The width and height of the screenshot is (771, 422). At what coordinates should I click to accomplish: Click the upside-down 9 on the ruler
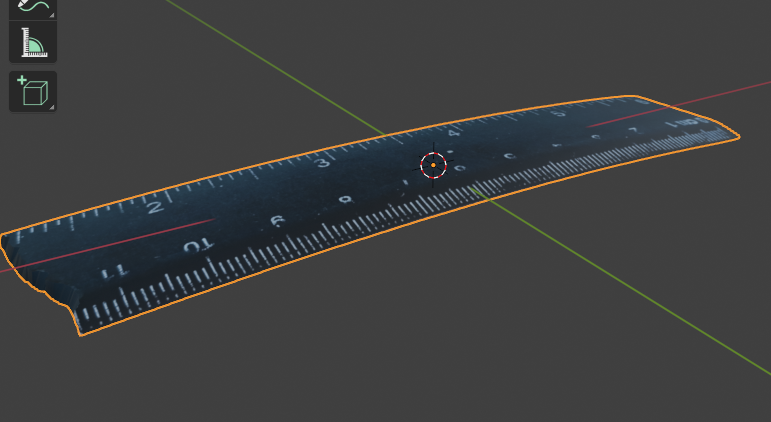(277, 221)
